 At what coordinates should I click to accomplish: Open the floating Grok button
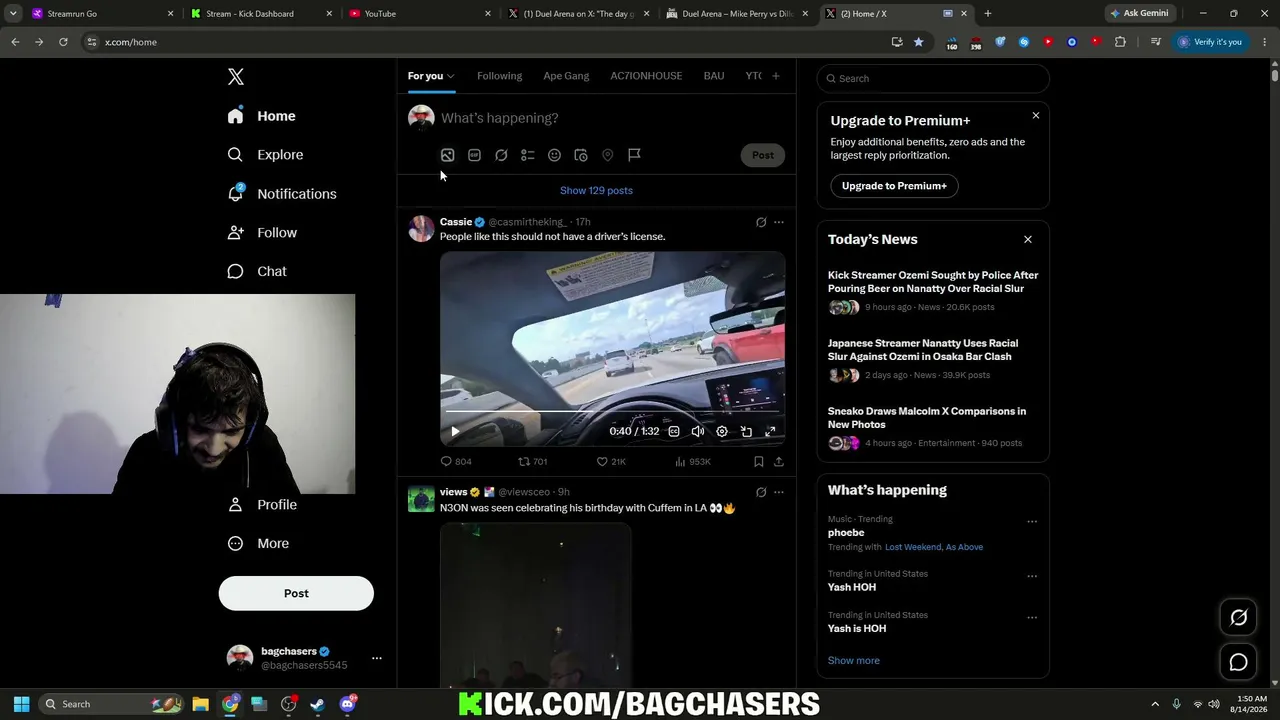pyautogui.click(x=1238, y=618)
